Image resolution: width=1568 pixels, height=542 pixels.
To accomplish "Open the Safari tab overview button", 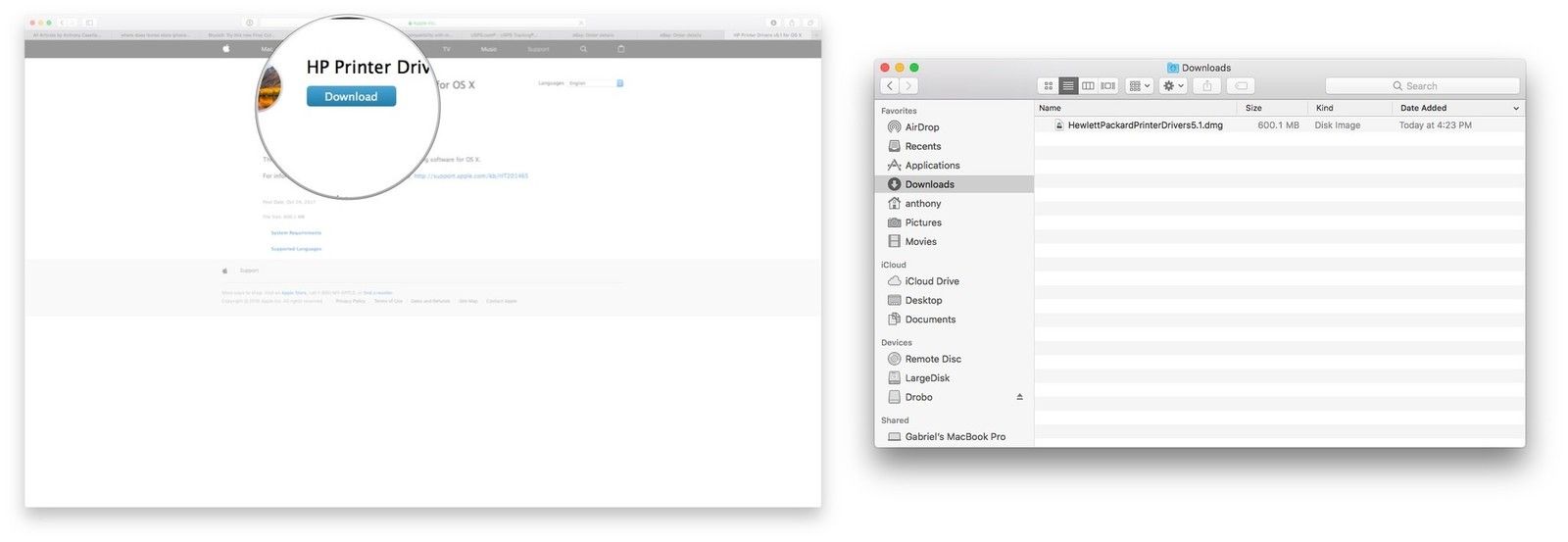I will [809, 23].
